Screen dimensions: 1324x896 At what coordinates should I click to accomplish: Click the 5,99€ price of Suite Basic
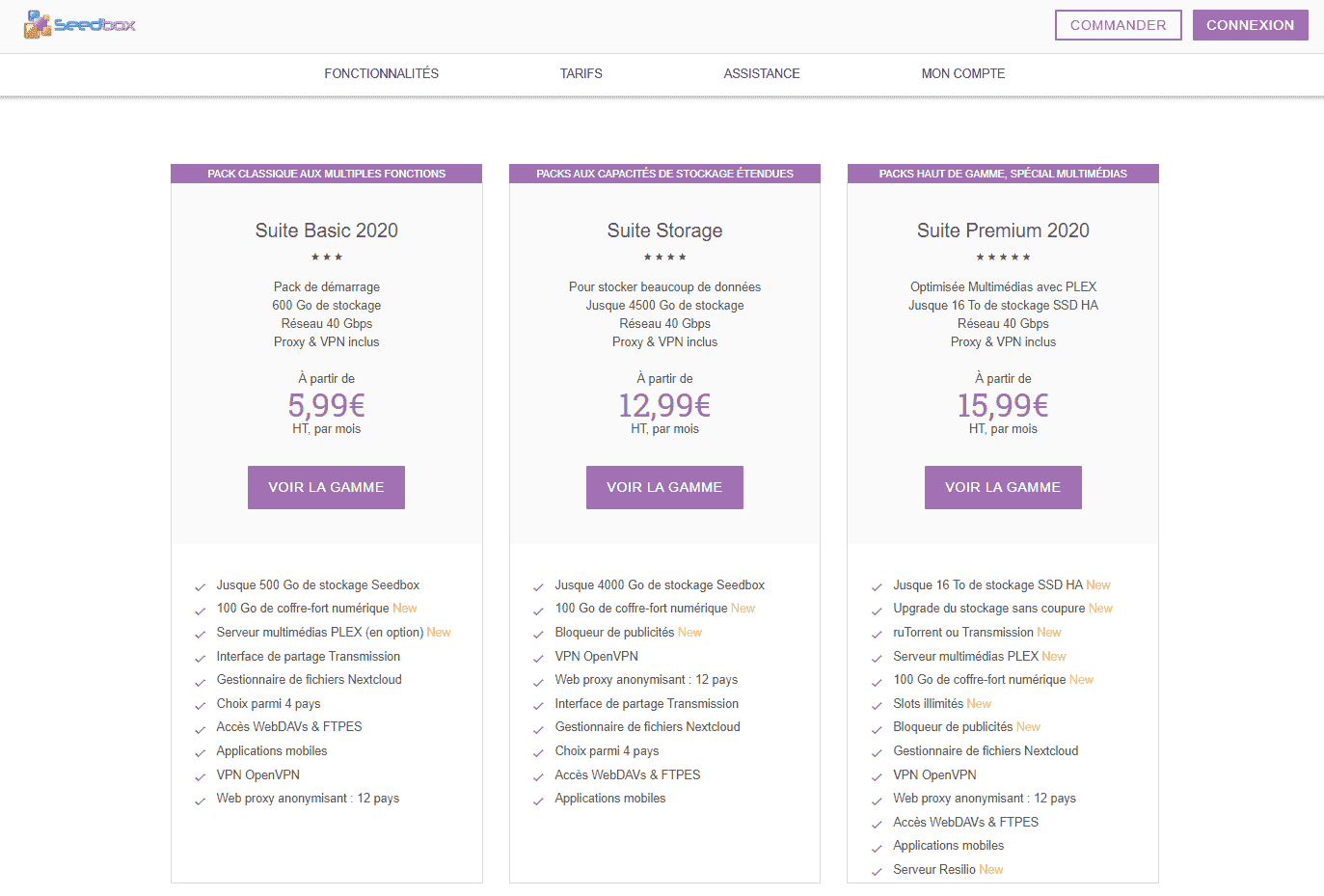point(327,405)
